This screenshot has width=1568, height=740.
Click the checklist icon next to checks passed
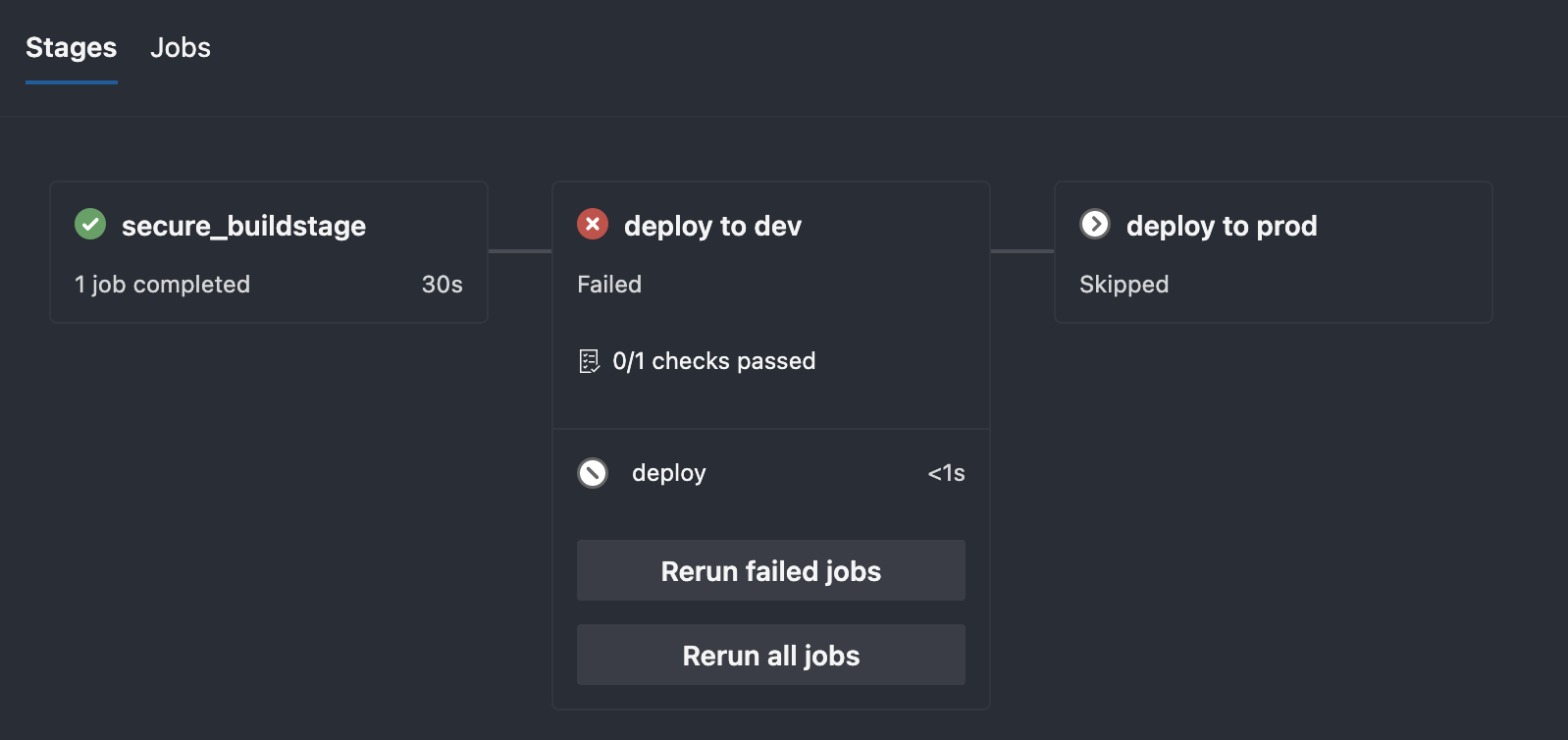click(x=589, y=361)
